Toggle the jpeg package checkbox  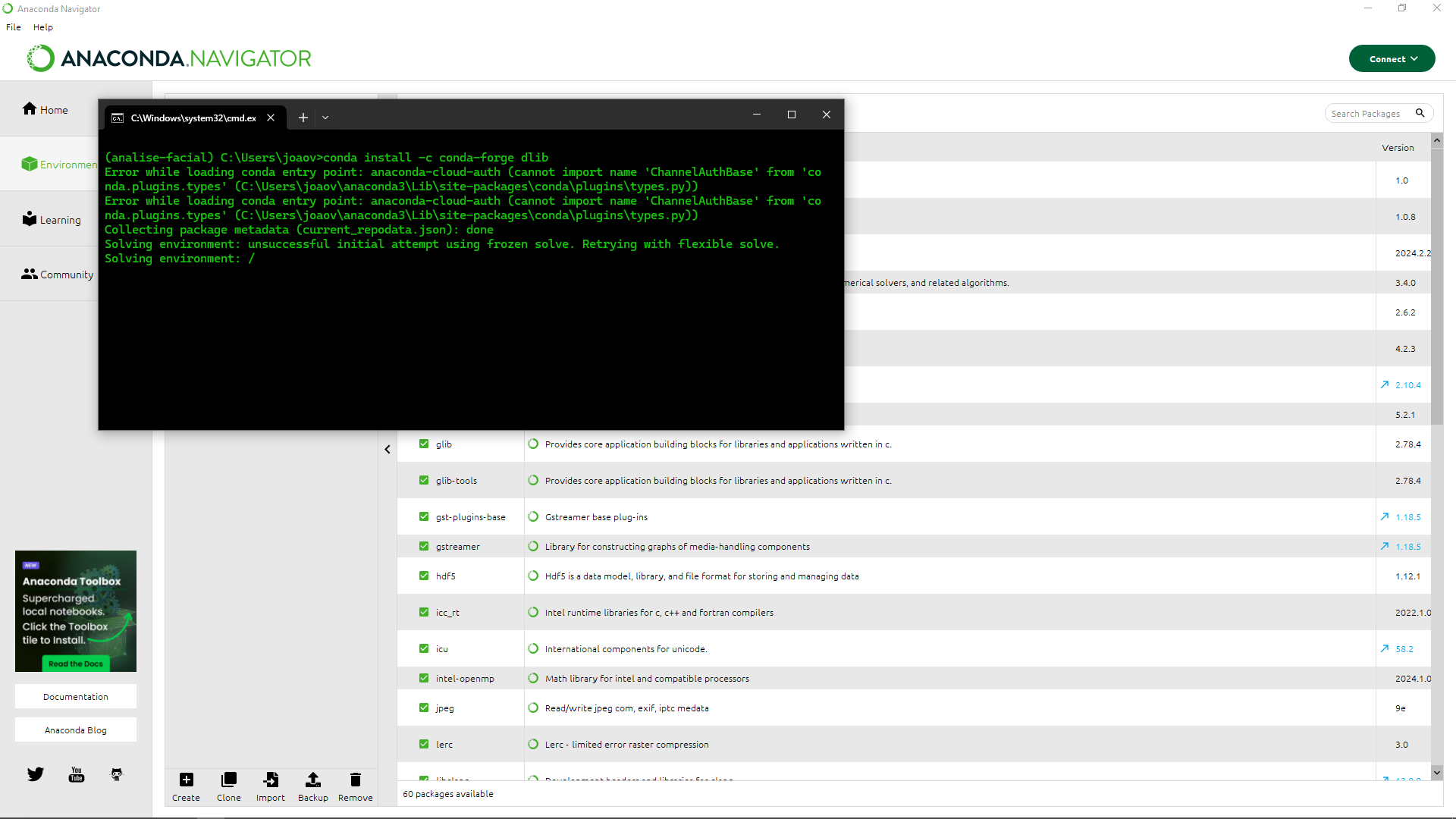(x=424, y=708)
